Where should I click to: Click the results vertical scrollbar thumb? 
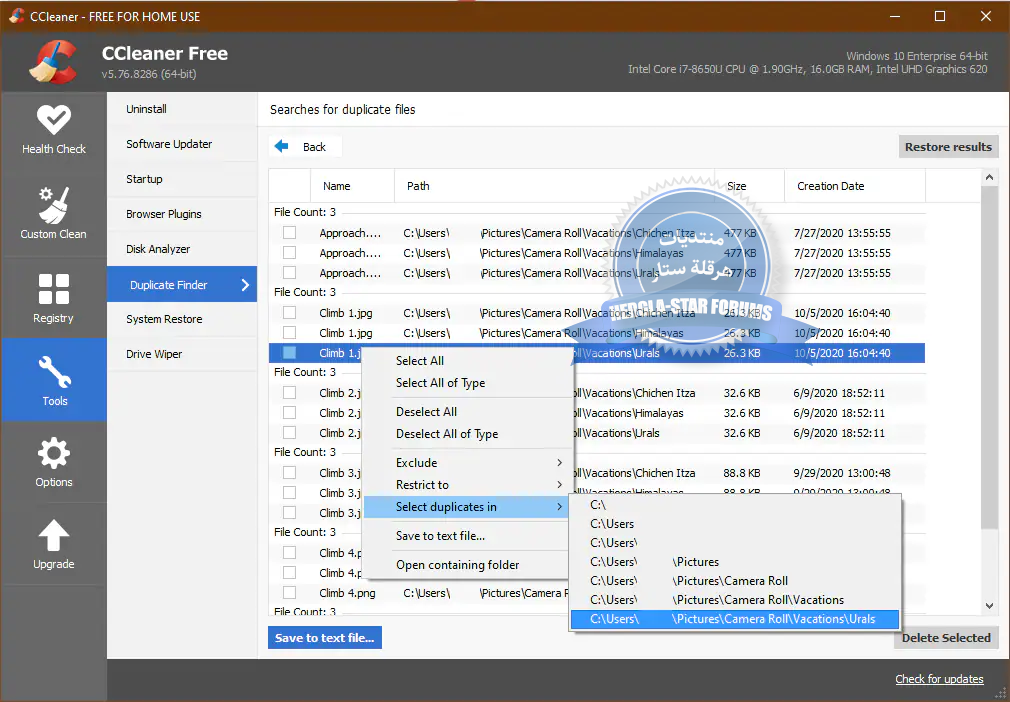(989, 357)
